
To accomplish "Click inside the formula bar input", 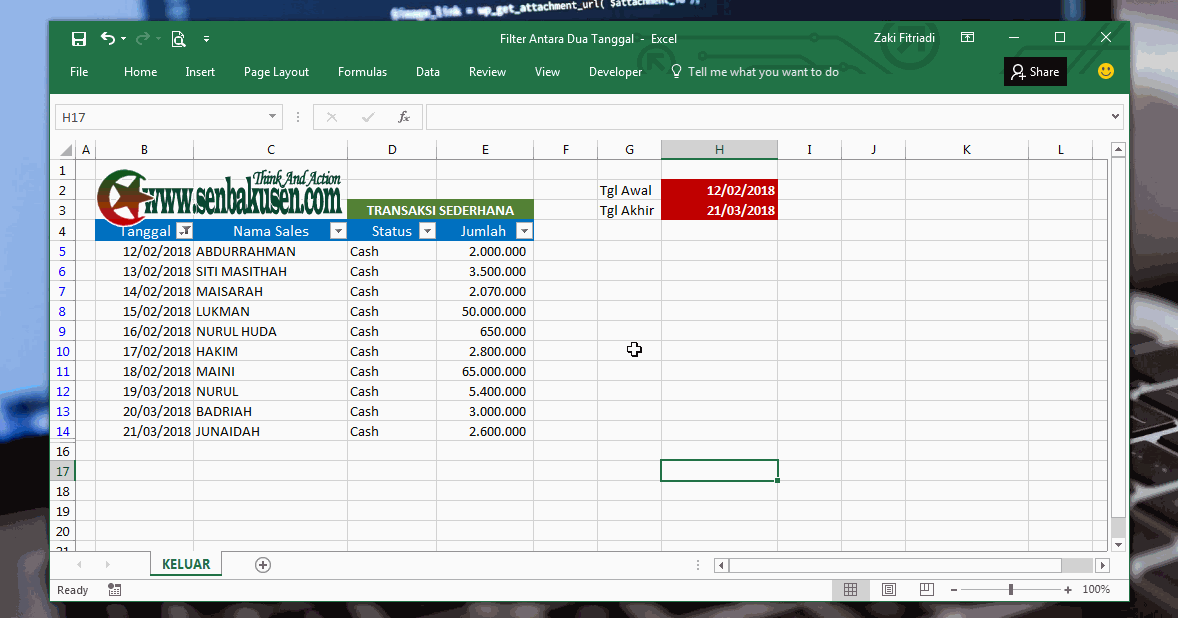I will click(768, 117).
